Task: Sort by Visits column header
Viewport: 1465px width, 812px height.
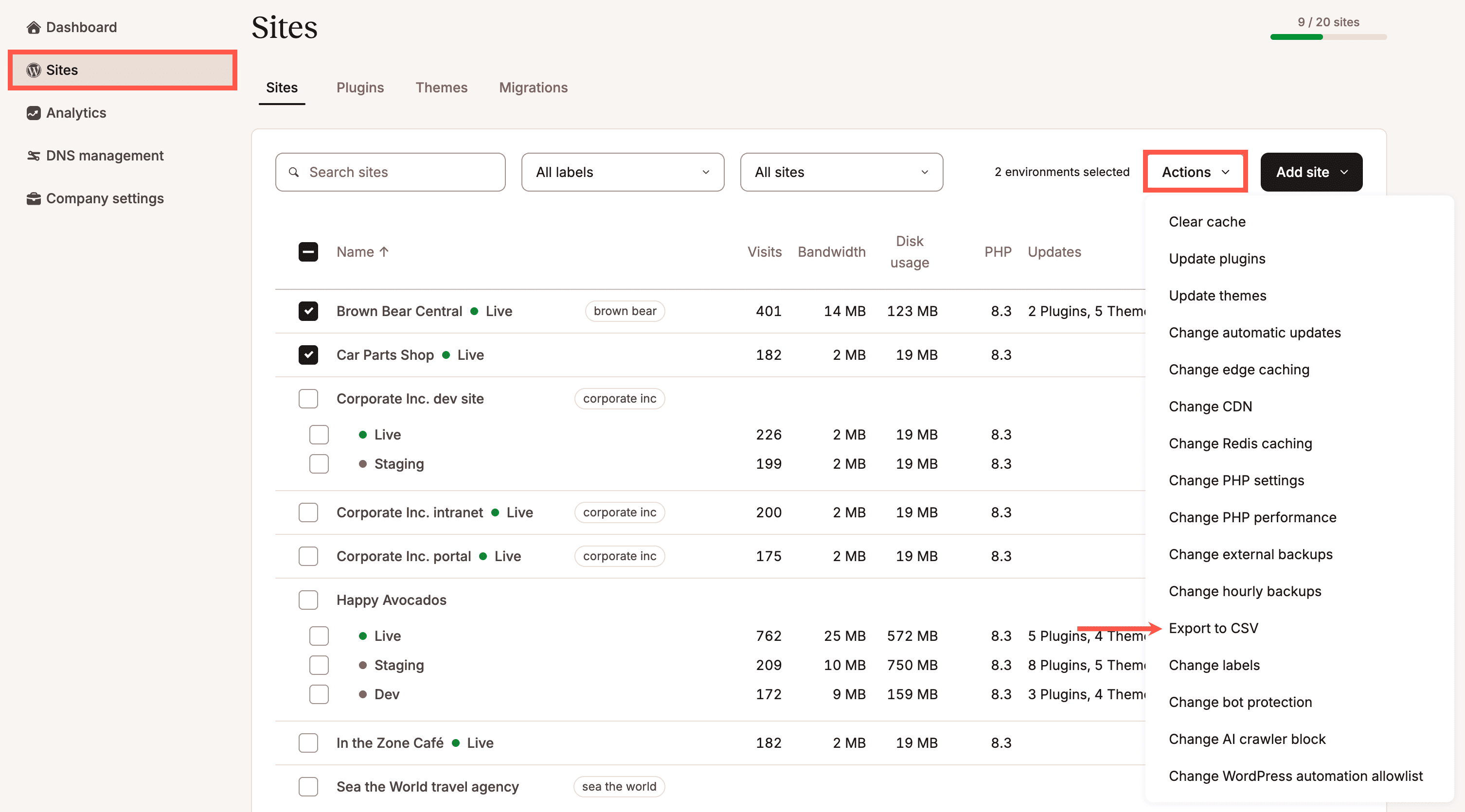Action: 764,252
